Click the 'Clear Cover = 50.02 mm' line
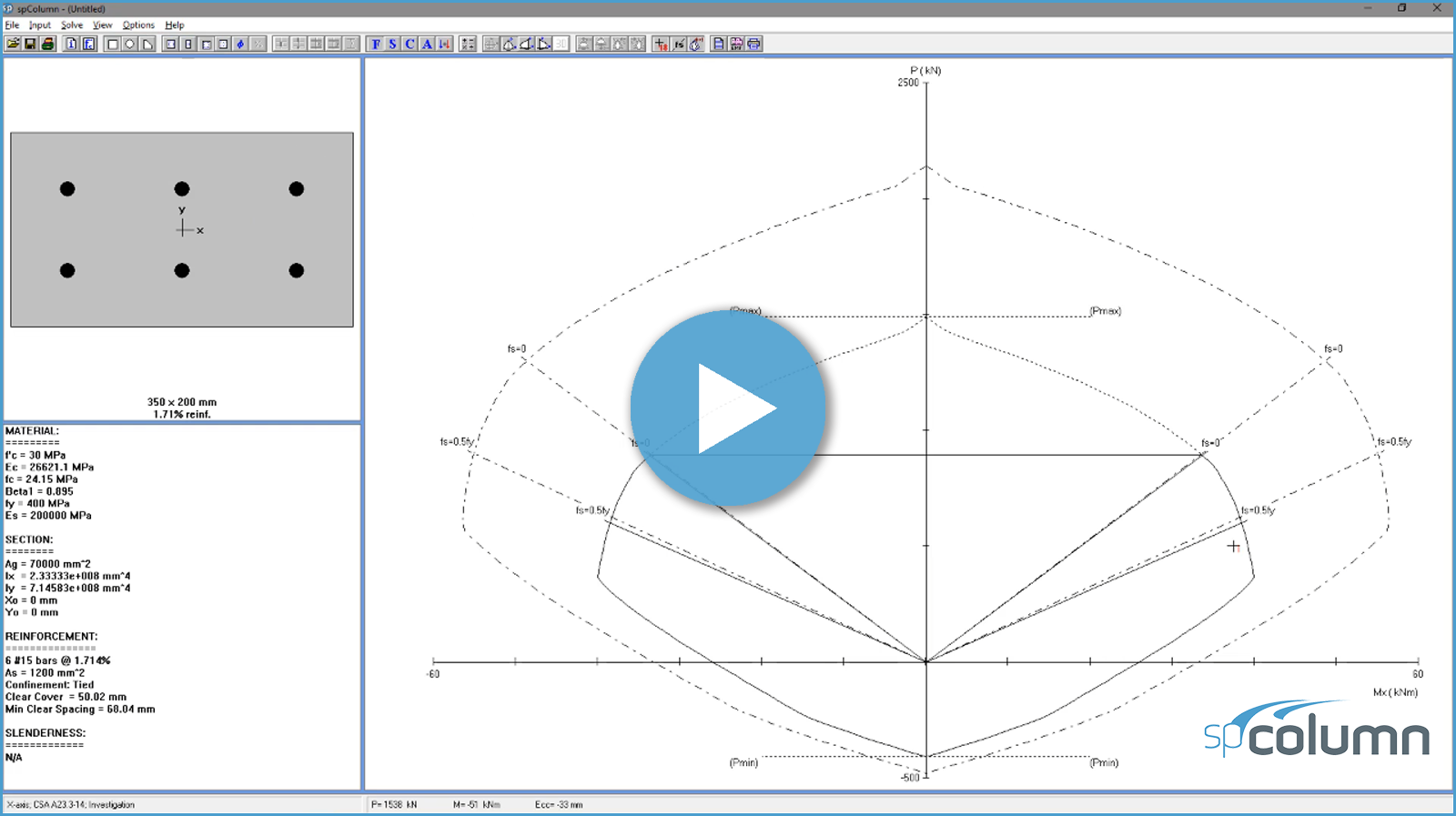 [x=66, y=697]
